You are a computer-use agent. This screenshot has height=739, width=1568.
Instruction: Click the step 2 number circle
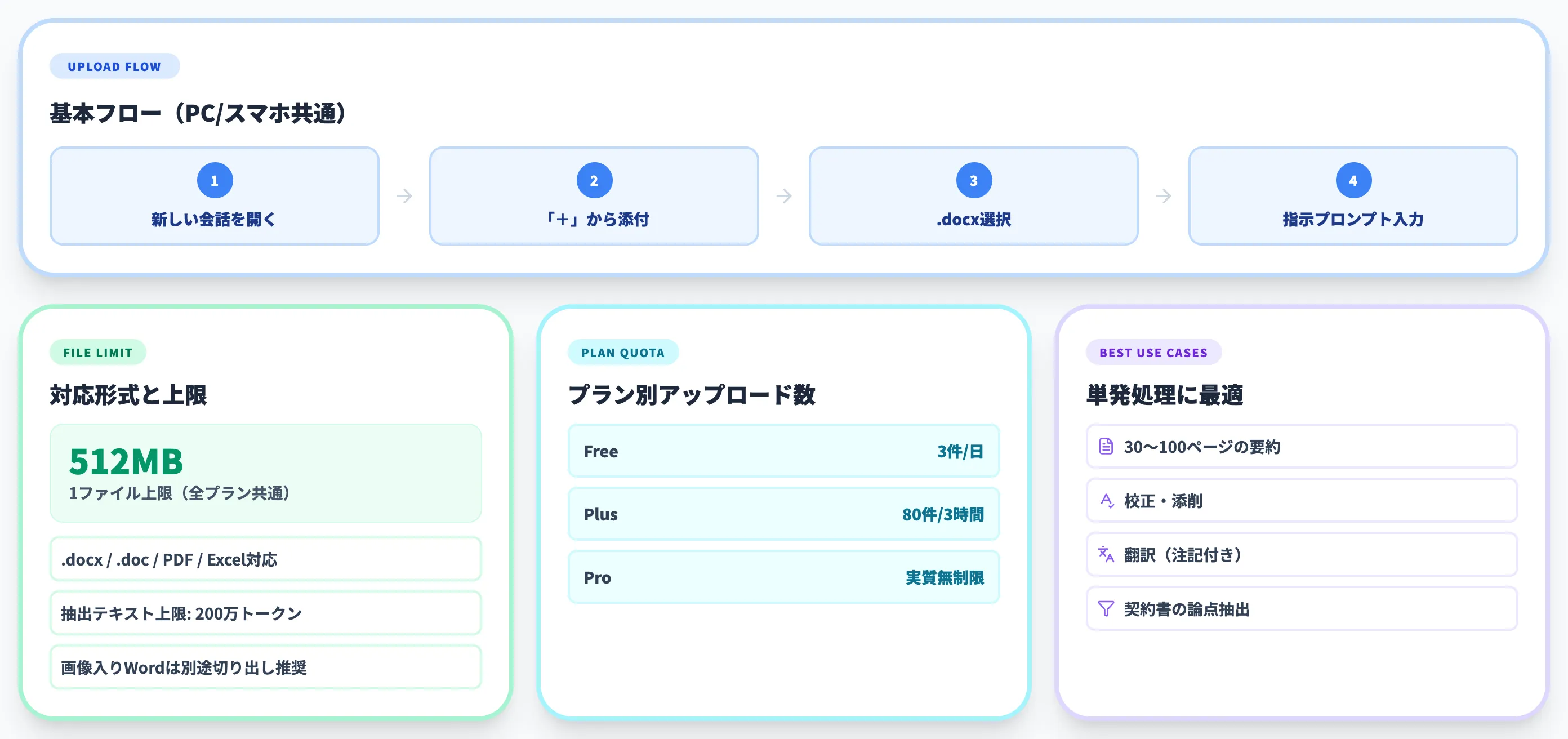[594, 180]
